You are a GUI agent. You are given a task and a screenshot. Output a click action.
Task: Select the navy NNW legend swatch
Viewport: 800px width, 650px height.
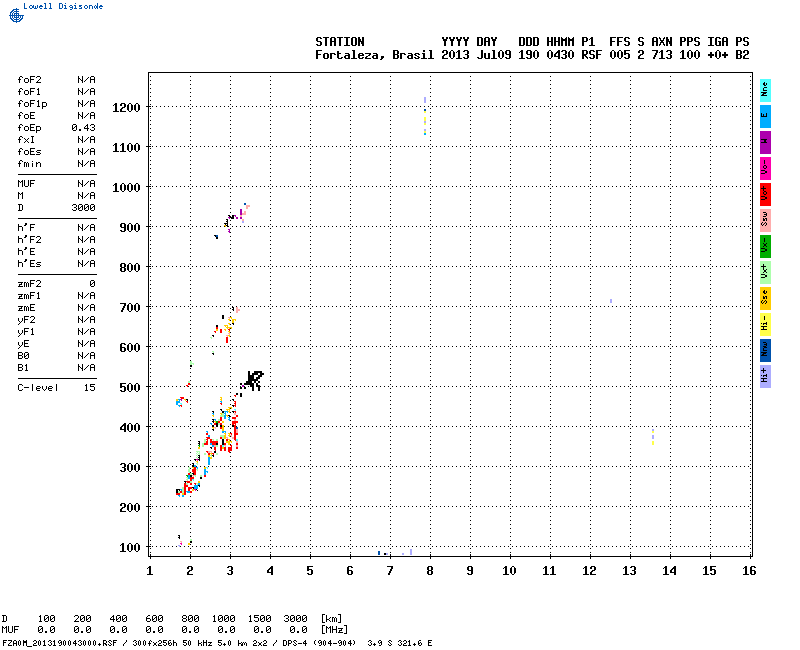click(x=765, y=350)
